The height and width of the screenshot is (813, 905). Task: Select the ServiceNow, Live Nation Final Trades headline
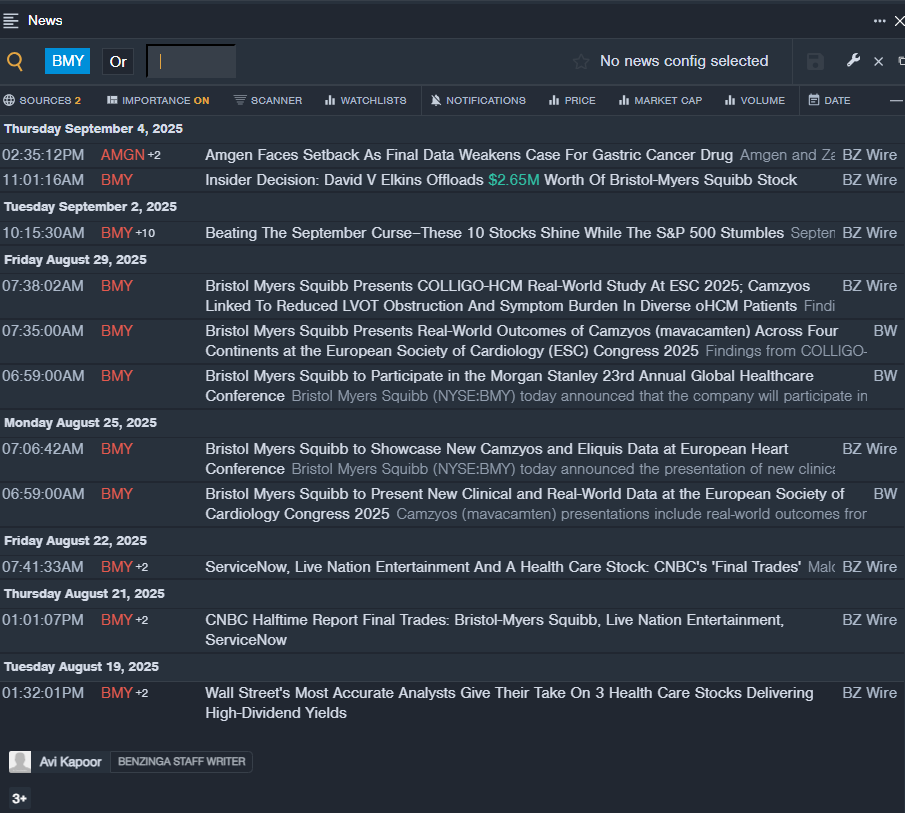click(x=503, y=567)
